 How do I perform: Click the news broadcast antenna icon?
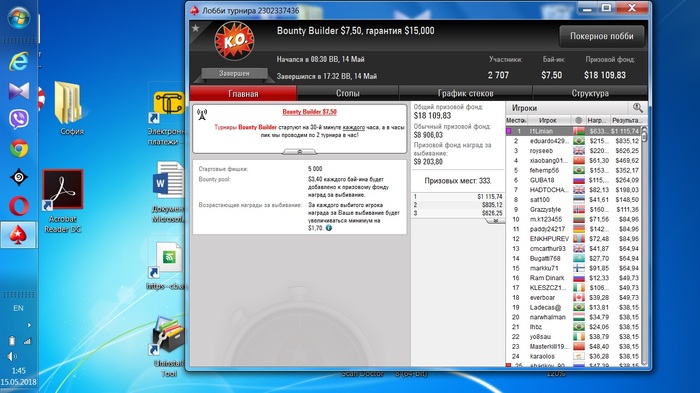202,115
